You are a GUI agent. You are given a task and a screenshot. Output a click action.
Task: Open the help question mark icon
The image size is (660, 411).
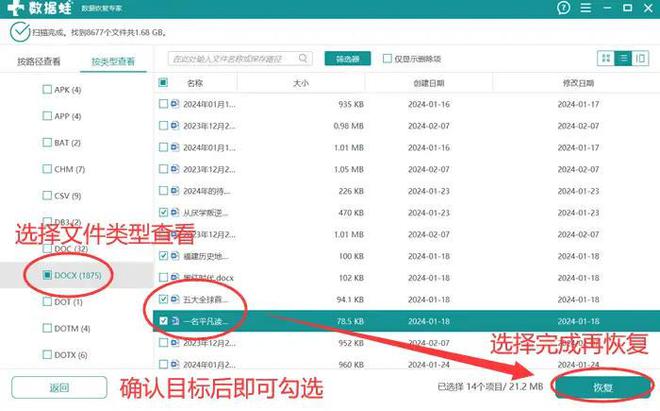pos(563,8)
